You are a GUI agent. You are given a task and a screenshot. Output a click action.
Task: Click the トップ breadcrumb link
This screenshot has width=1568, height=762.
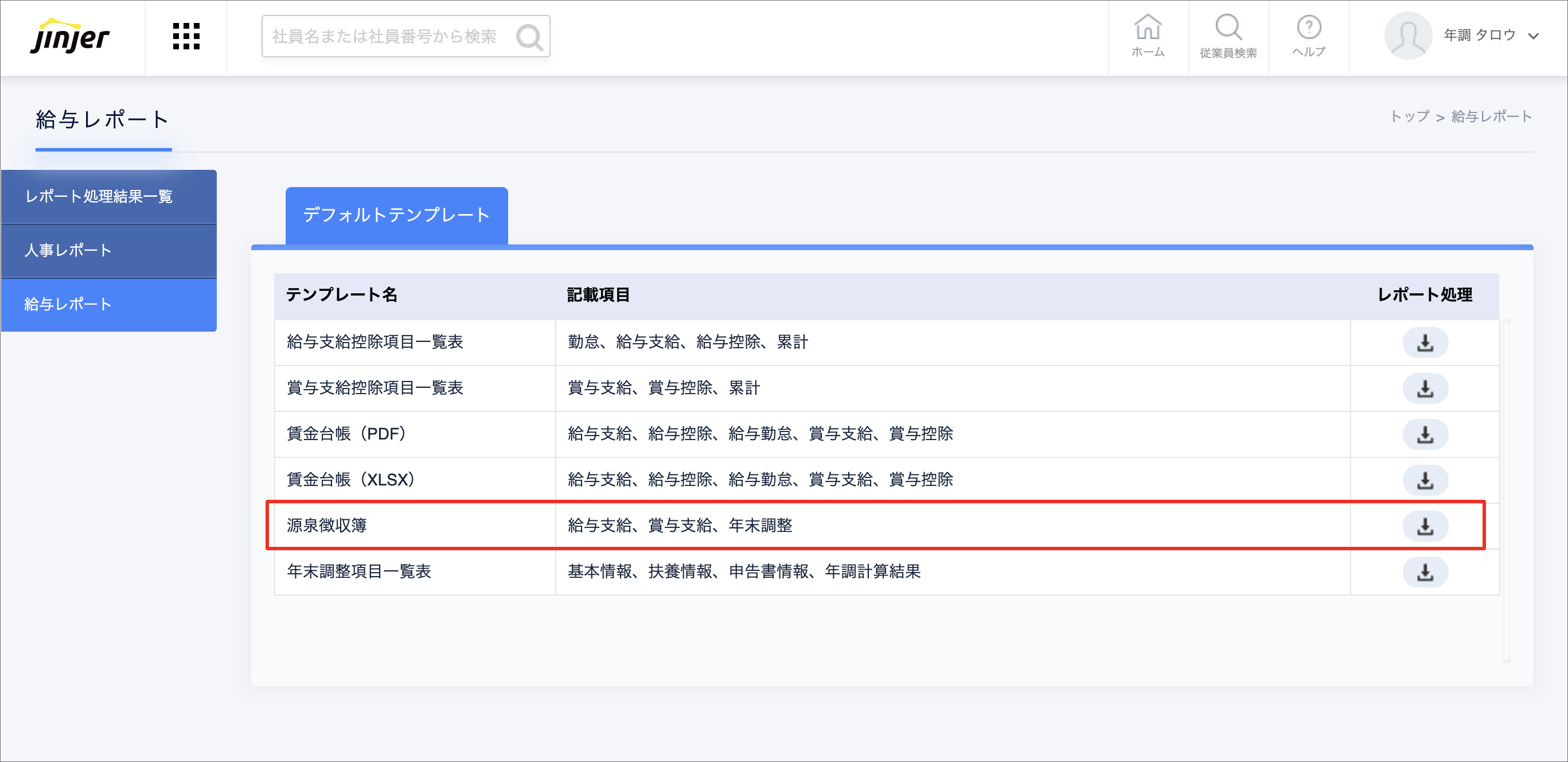tap(1409, 116)
